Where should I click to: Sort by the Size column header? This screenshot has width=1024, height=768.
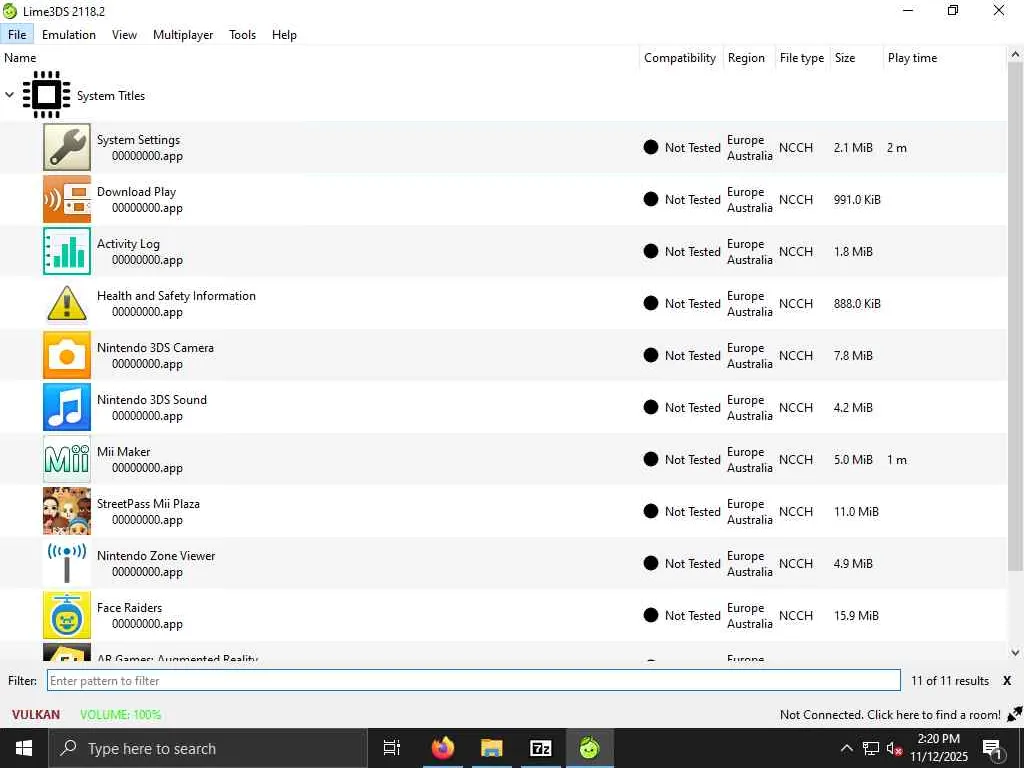click(856, 57)
